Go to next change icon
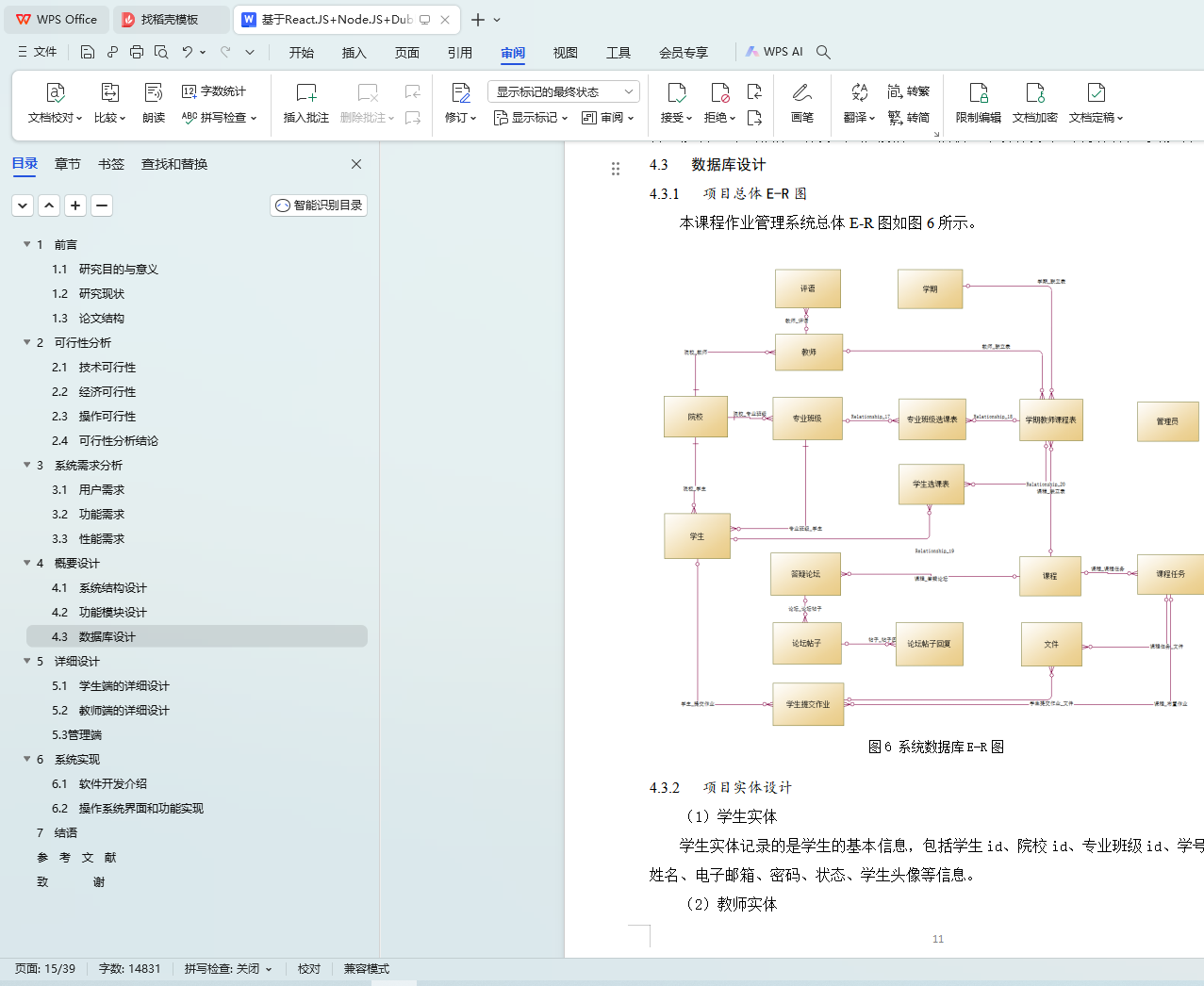This screenshot has width=1204, height=986. (754, 118)
